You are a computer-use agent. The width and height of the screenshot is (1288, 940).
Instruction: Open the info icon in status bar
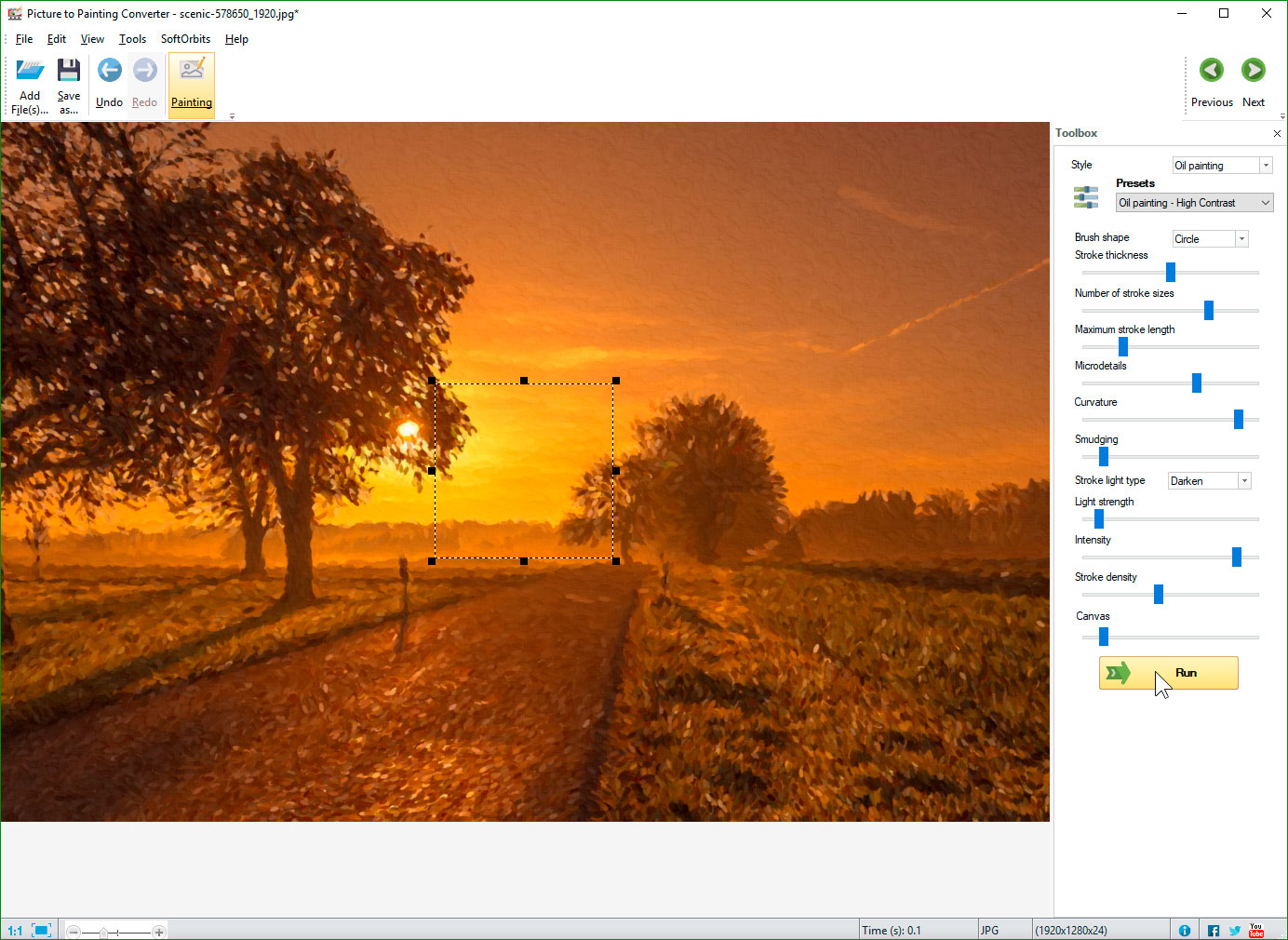[x=1185, y=931]
